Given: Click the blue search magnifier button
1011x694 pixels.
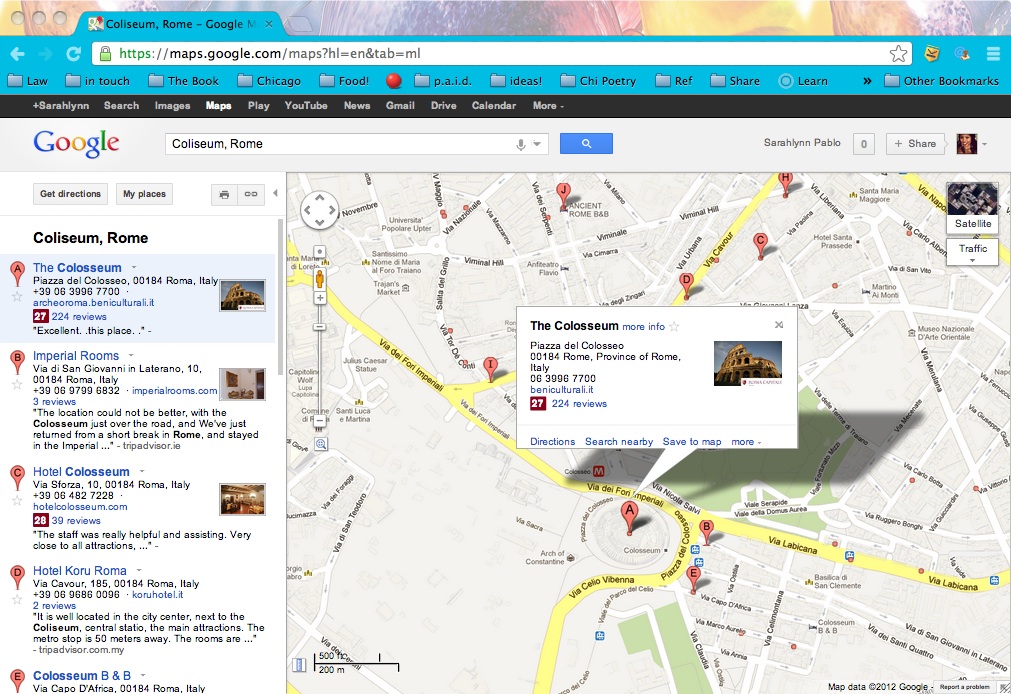Looking at the screenshot, I should pyautogui.click(x=586, y=143).
